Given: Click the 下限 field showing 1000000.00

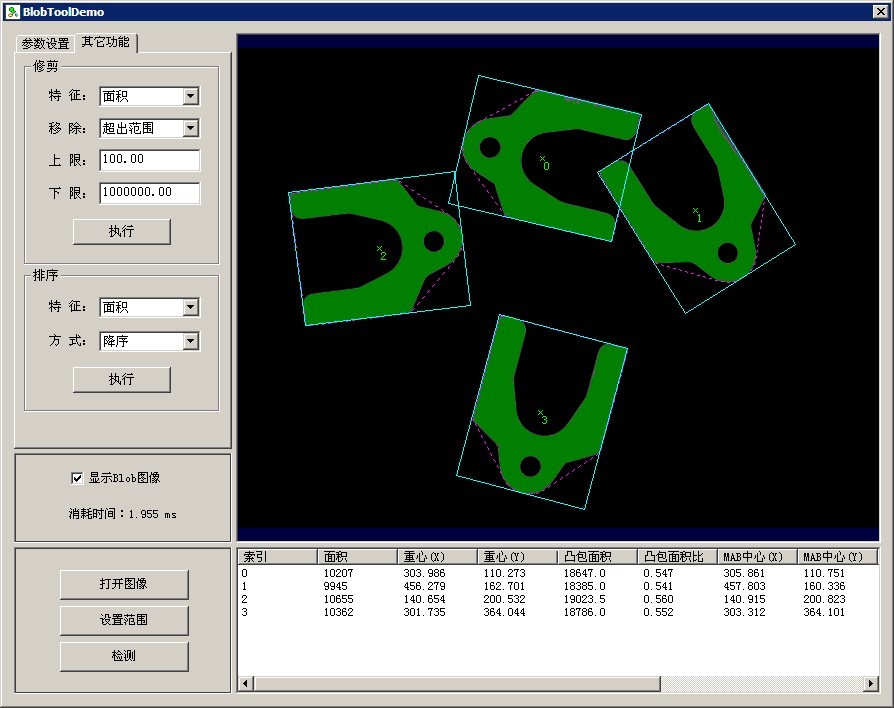Looking at the screenshot, I should 149,192.
